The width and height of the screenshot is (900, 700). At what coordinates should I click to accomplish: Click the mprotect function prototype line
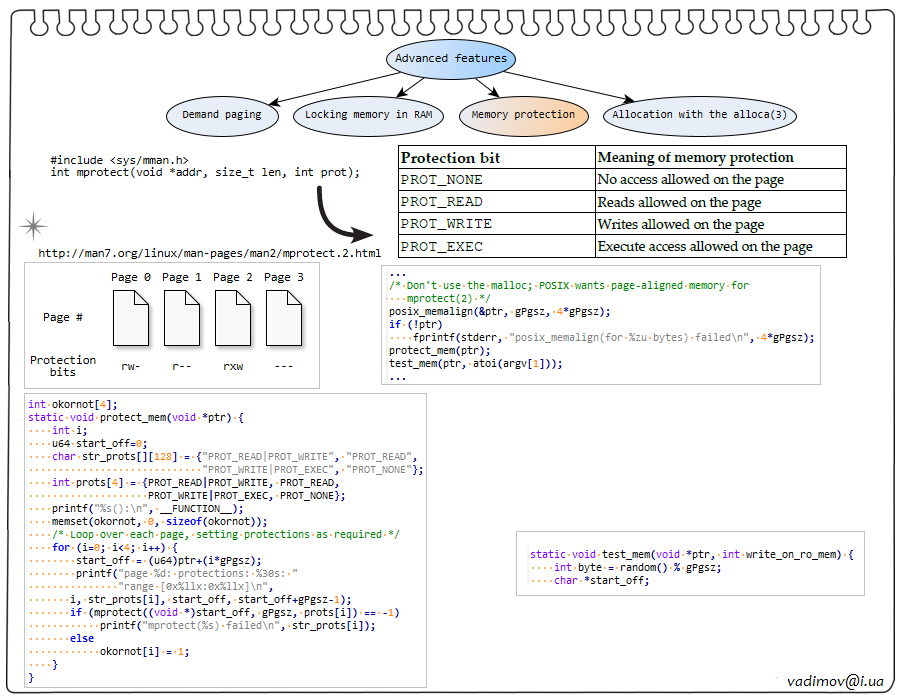[204, 172]
